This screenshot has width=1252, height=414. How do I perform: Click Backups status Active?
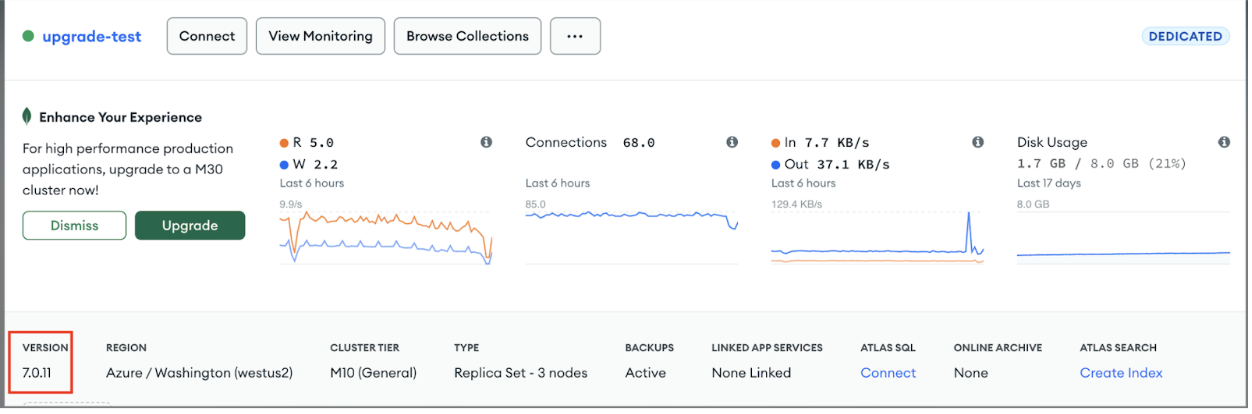point(645,373)
